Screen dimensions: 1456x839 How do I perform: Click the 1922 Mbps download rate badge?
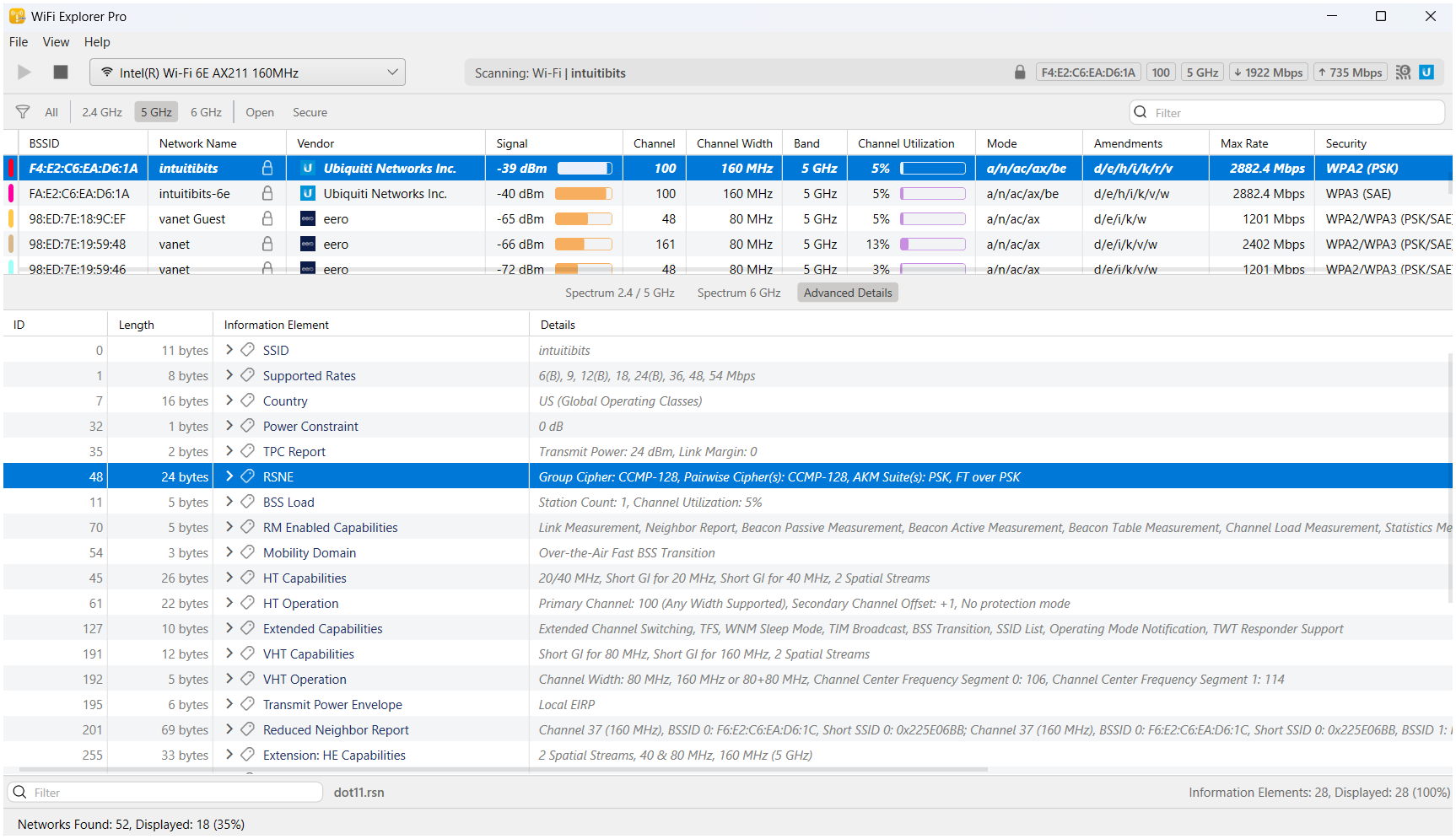(x=1268, y=73)
